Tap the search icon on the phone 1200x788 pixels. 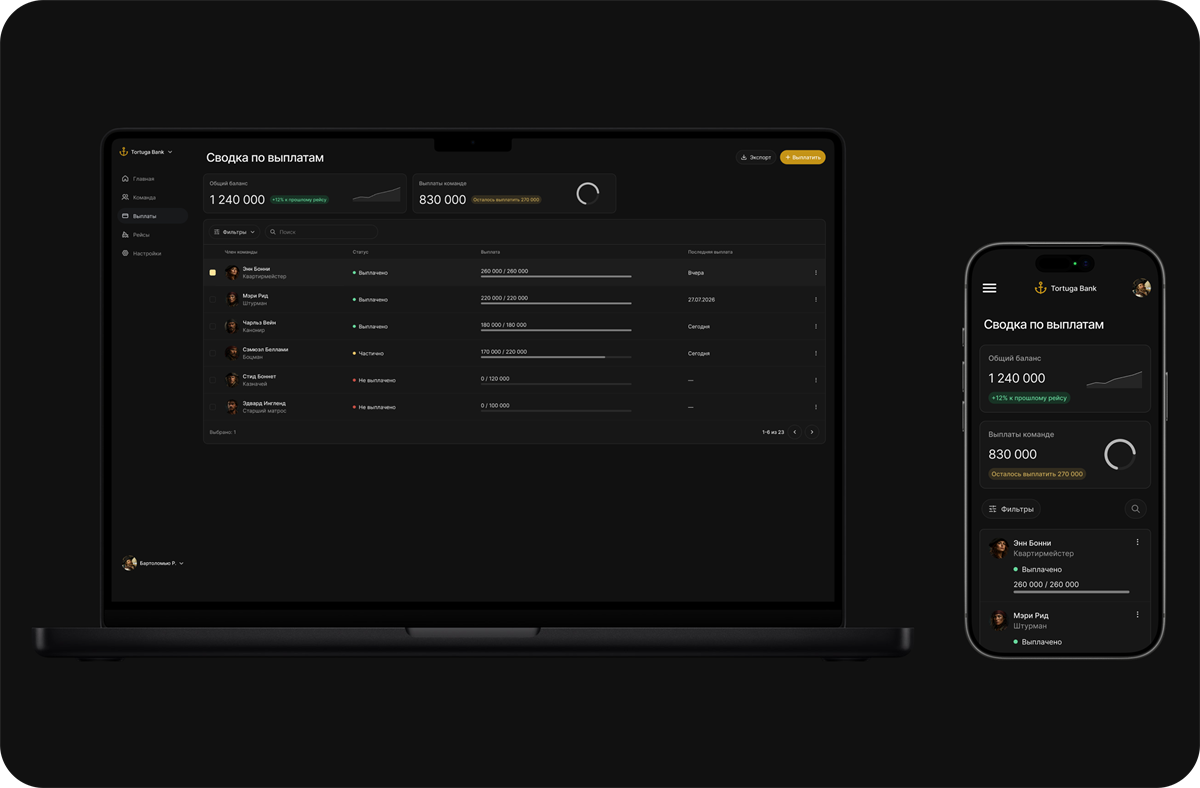(1135, 509)
